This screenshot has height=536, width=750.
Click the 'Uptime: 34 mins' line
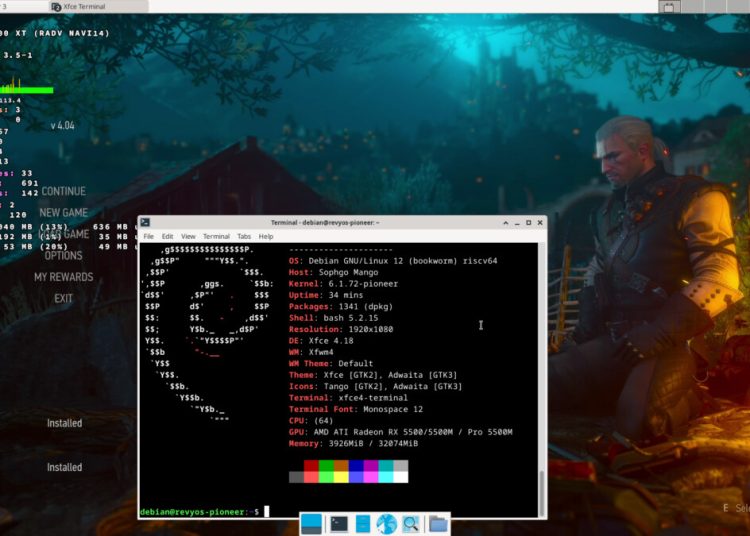[326, 295]
